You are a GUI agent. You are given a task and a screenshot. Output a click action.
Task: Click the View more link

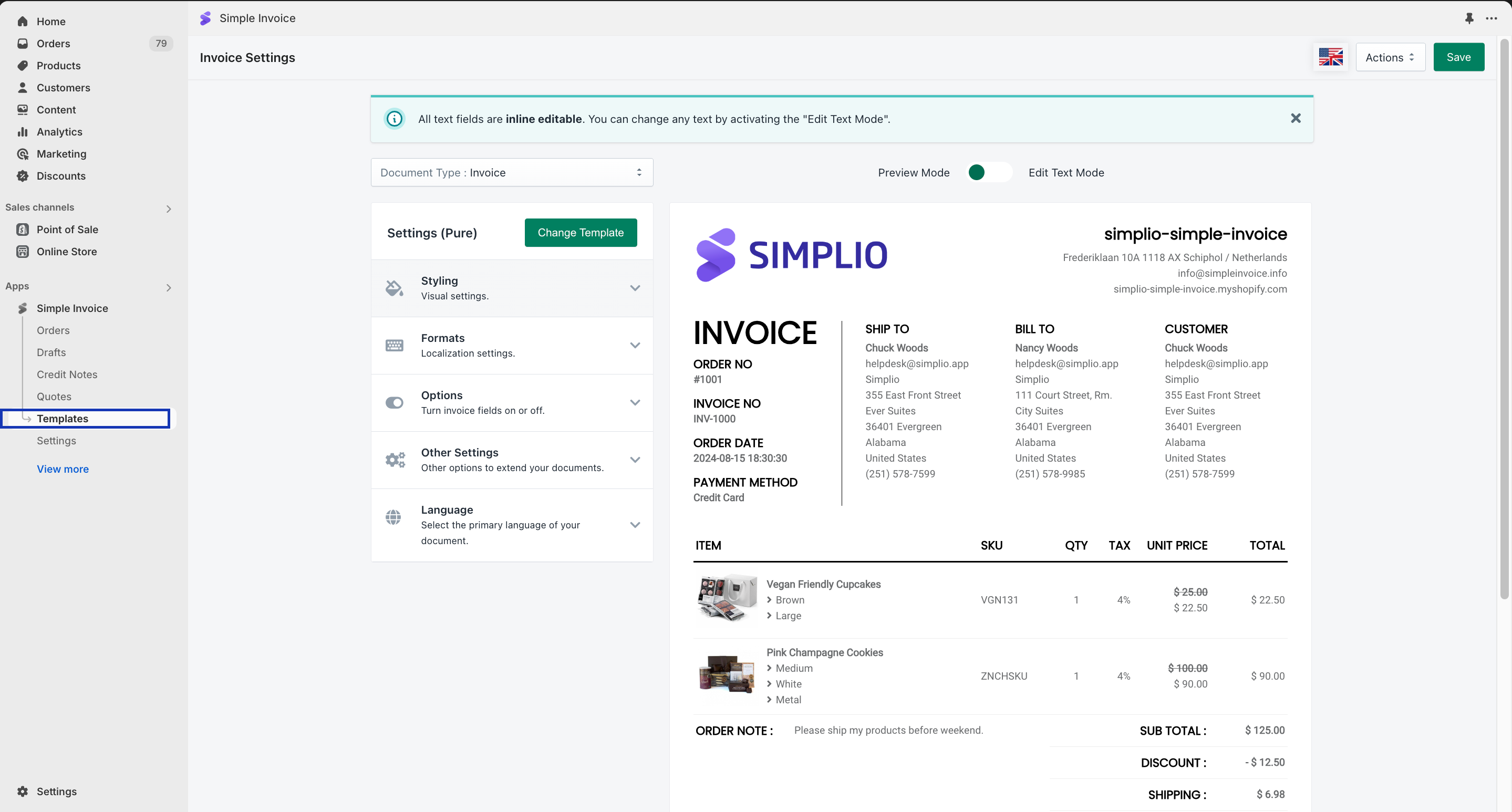pos(62,469)
